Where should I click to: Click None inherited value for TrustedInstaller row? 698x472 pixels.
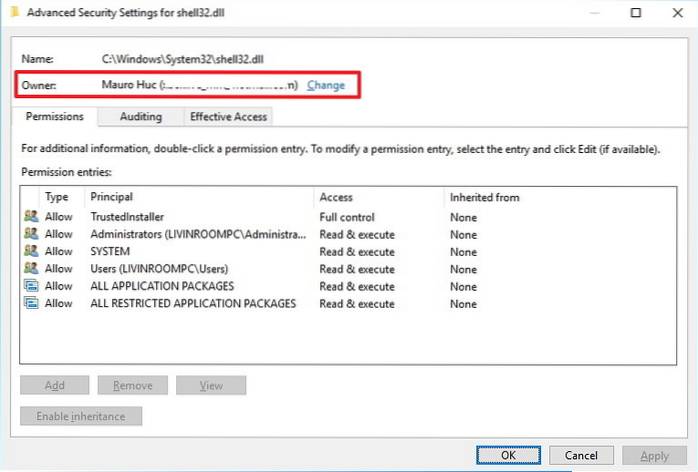[x=463, y=217]
